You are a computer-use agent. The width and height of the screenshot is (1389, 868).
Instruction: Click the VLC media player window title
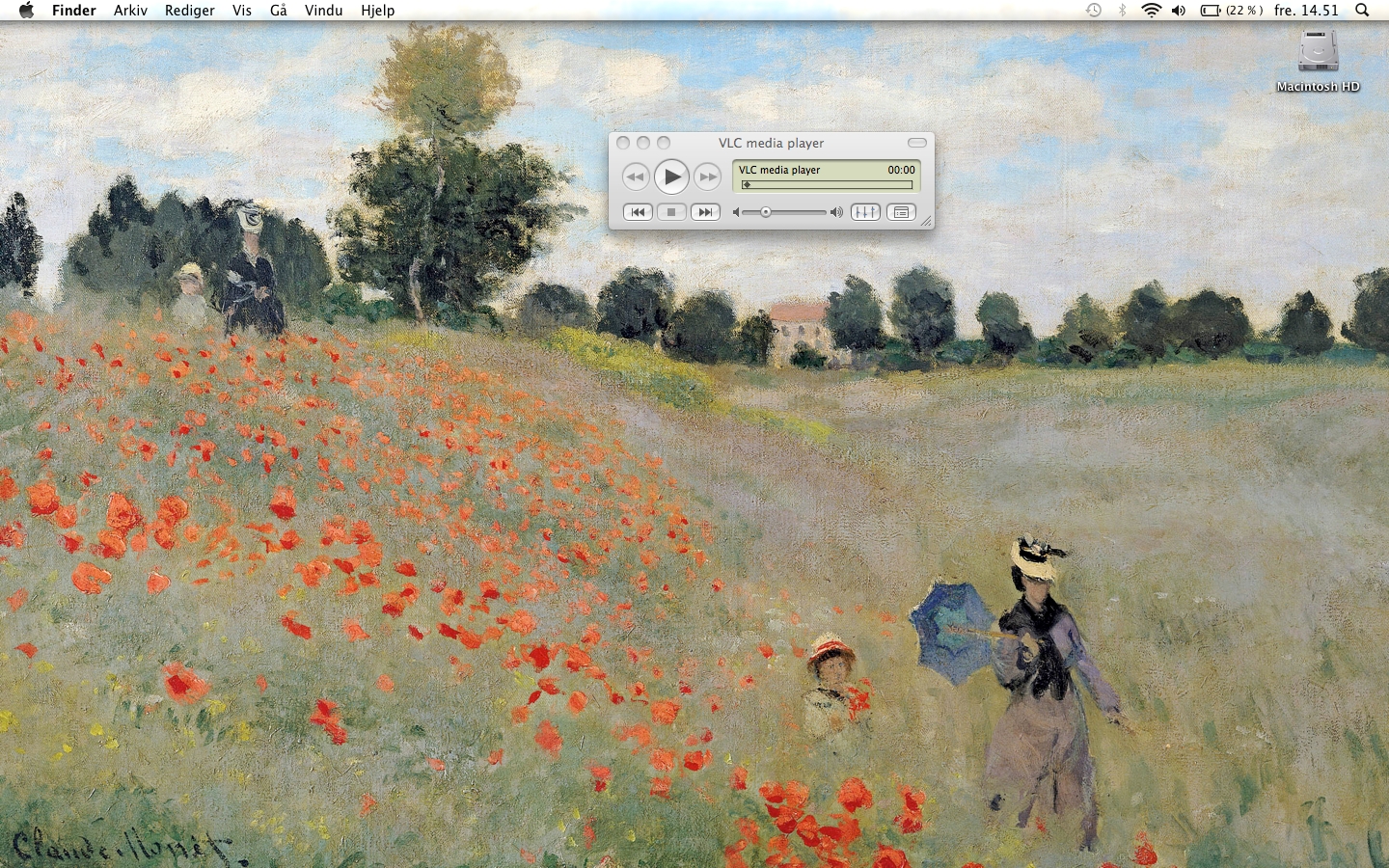[771, 143]
